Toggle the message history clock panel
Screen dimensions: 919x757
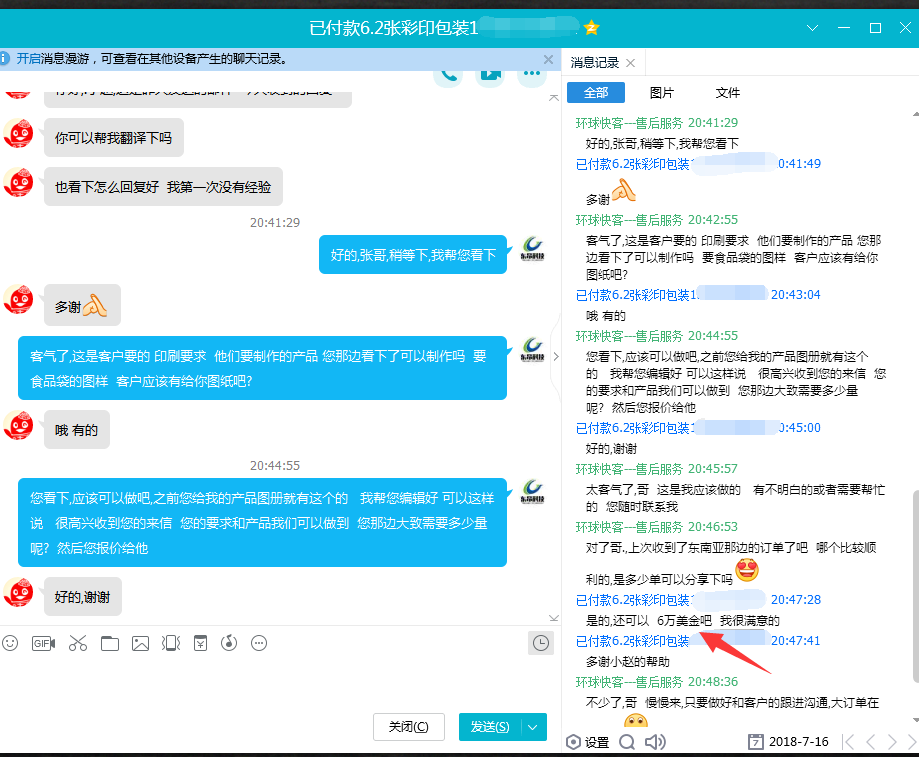(541, 643)
